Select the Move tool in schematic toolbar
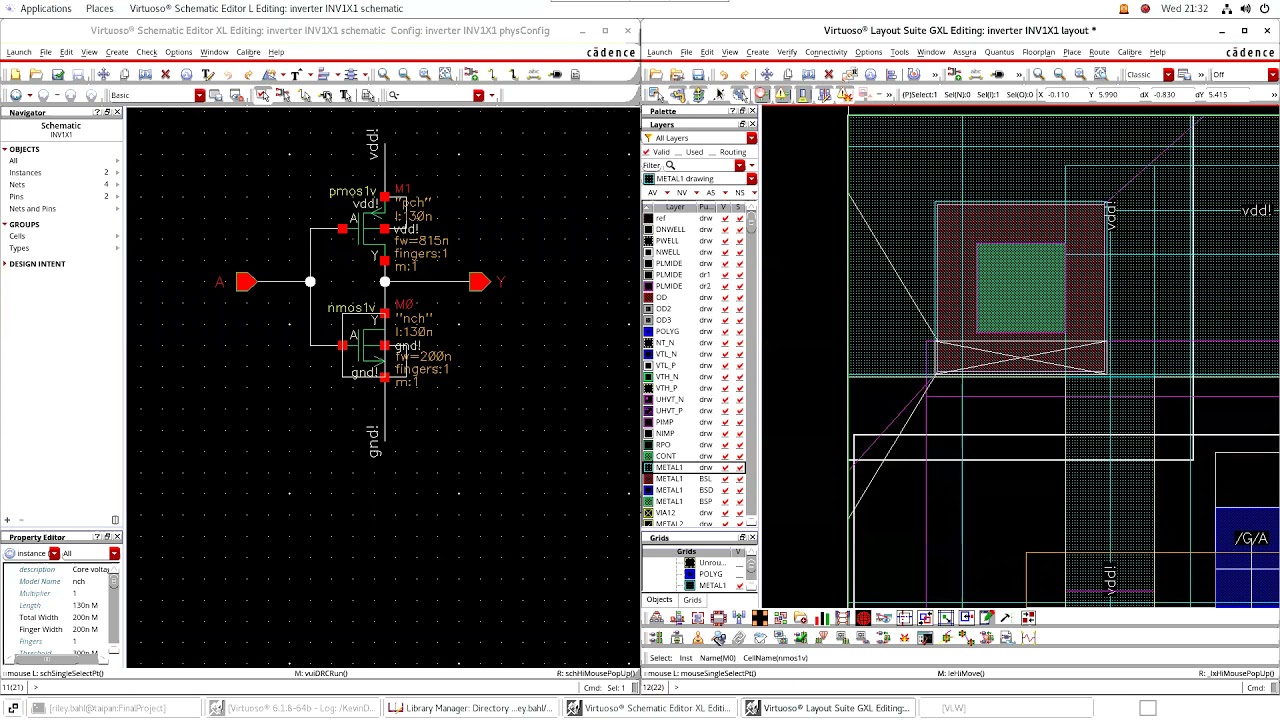This screenshot has height=720, width=1280. (x=103, y=74)
